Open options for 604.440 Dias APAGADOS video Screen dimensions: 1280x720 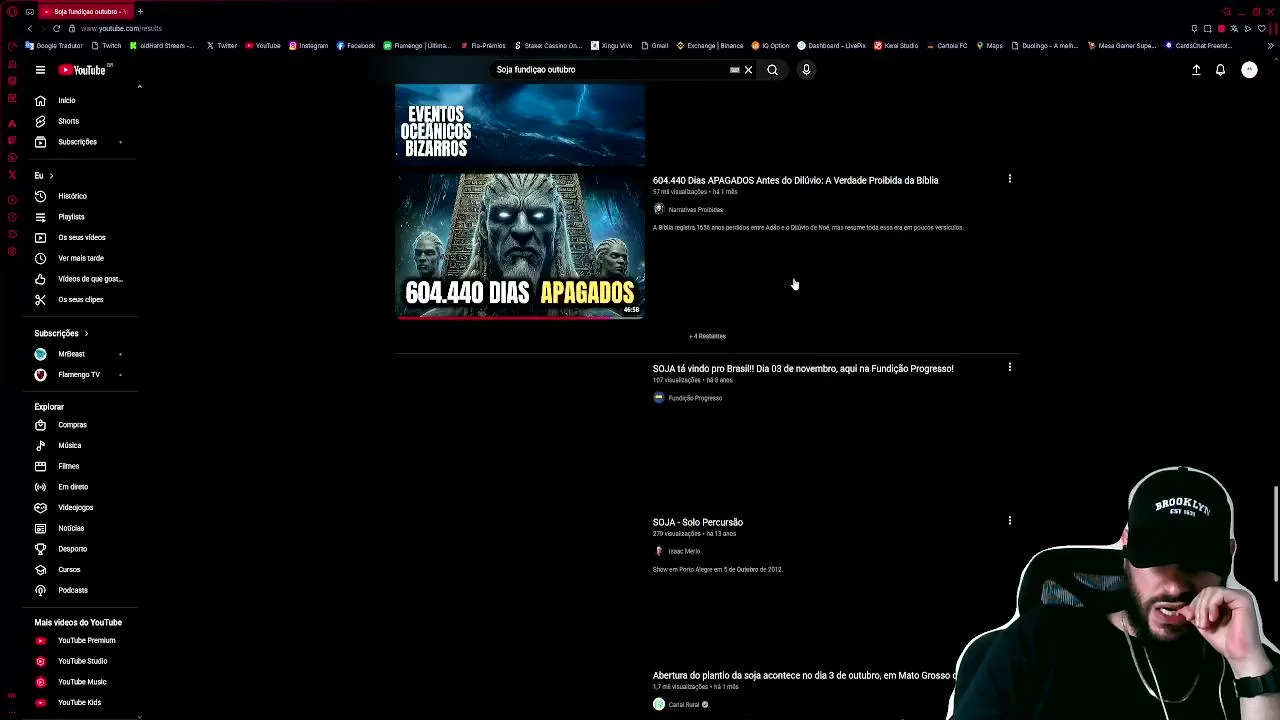click(1009, 179)
